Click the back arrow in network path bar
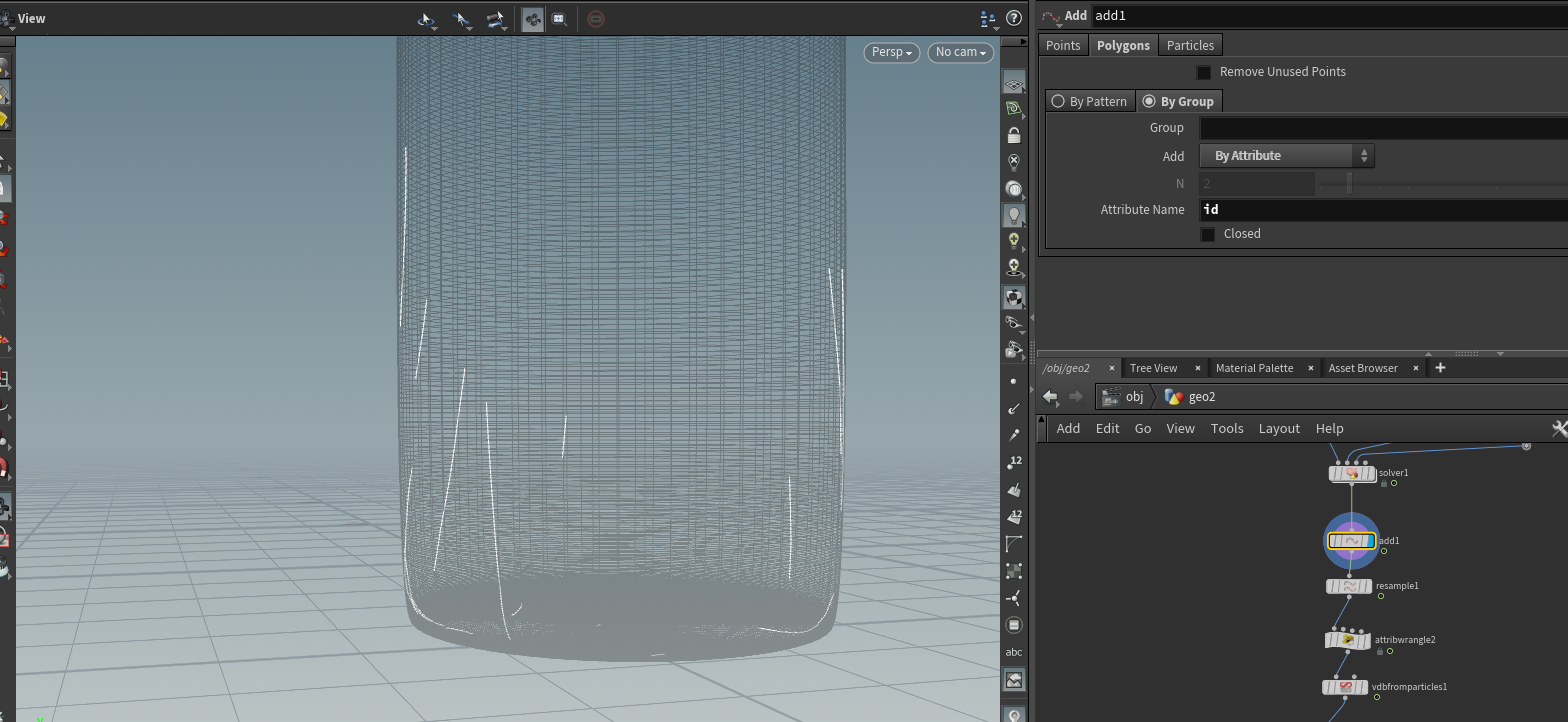Viewport: 1568px width, 722px height. click(x=1050, y=397)
